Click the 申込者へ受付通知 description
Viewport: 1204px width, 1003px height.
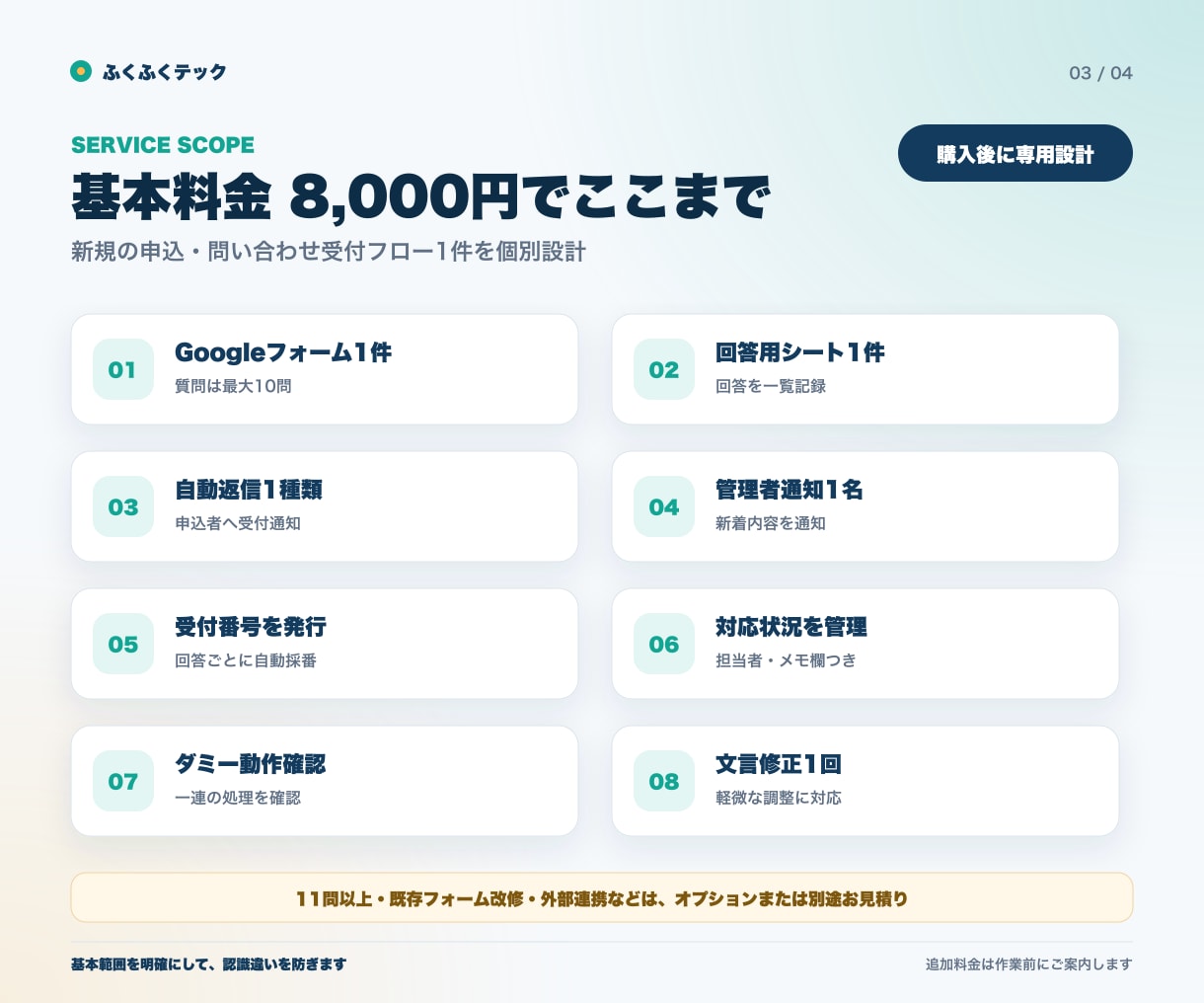pos(238,523)
